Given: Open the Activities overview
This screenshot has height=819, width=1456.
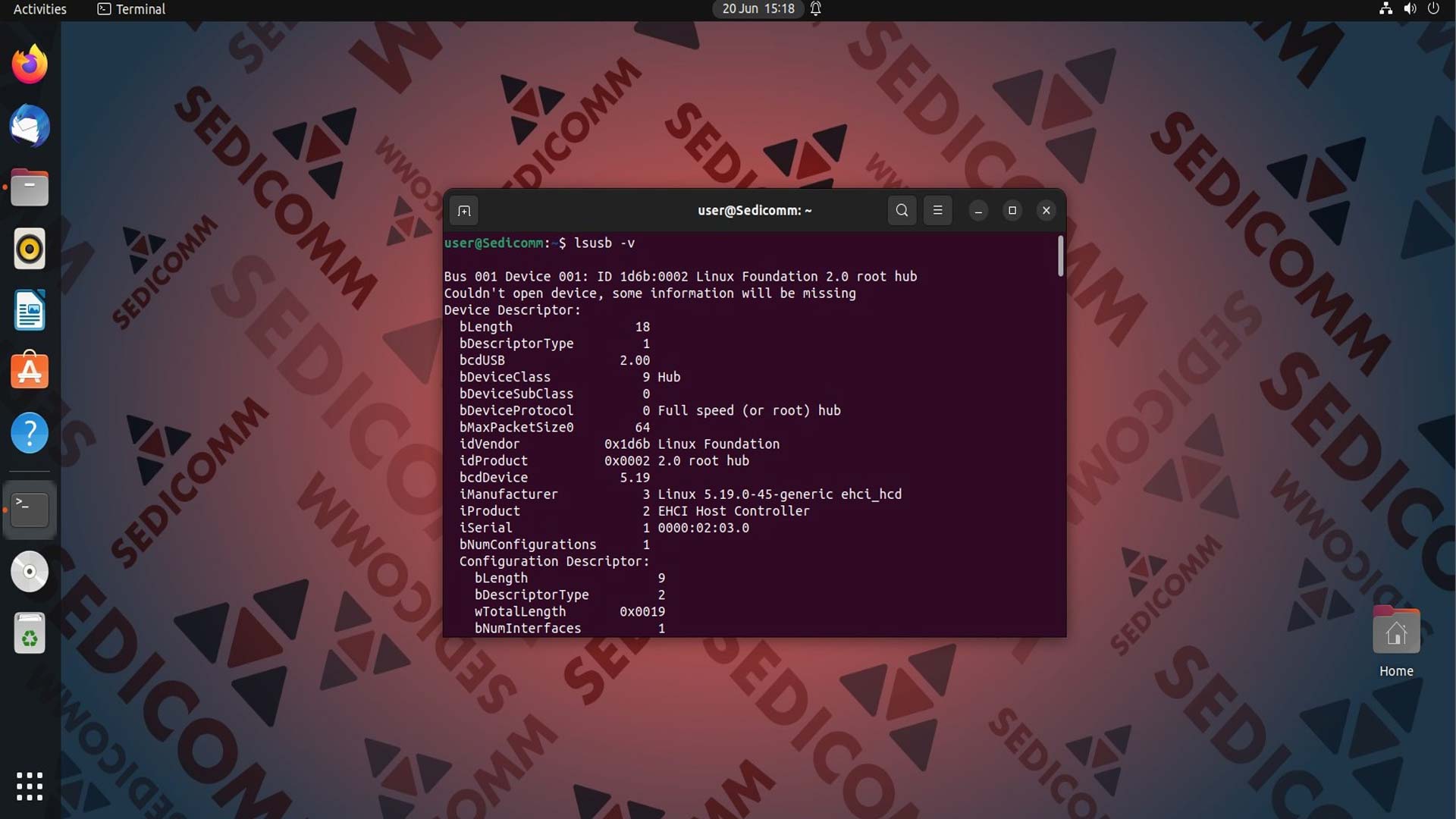Looking at the screenshot, I should (39, 9).
